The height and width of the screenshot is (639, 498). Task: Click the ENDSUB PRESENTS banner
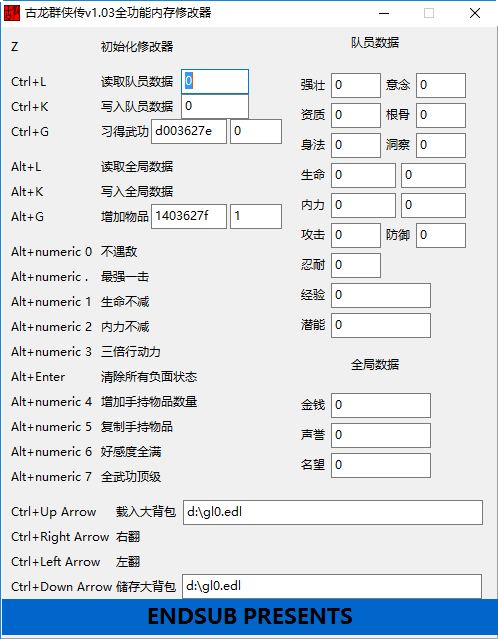(x=249, y=616)
